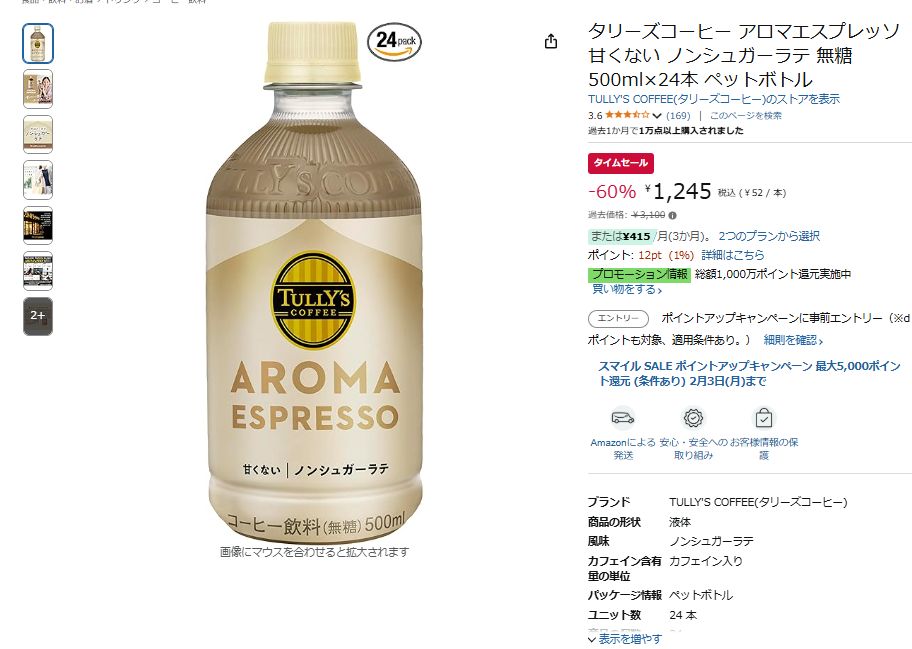Expand product details with 表示を増やす
This screenshot has width=912, height=649.
click(x=625, y=639)
